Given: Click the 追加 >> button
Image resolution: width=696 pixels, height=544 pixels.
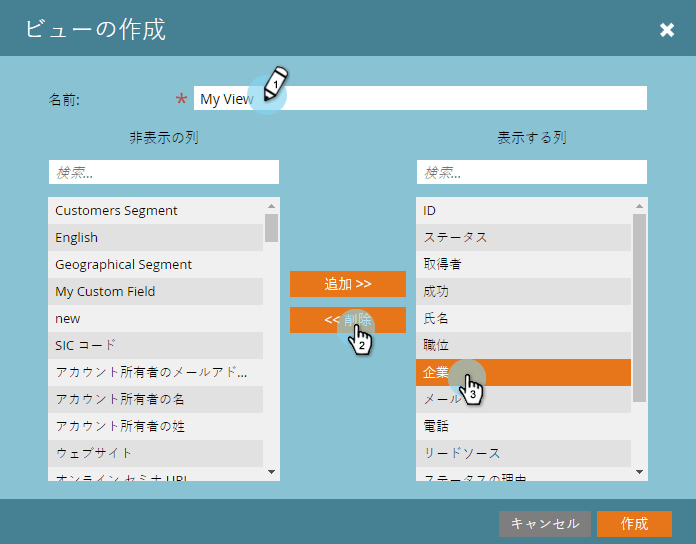Looking at the screenshot, I should pyautogui.click(x=348, y=284).
